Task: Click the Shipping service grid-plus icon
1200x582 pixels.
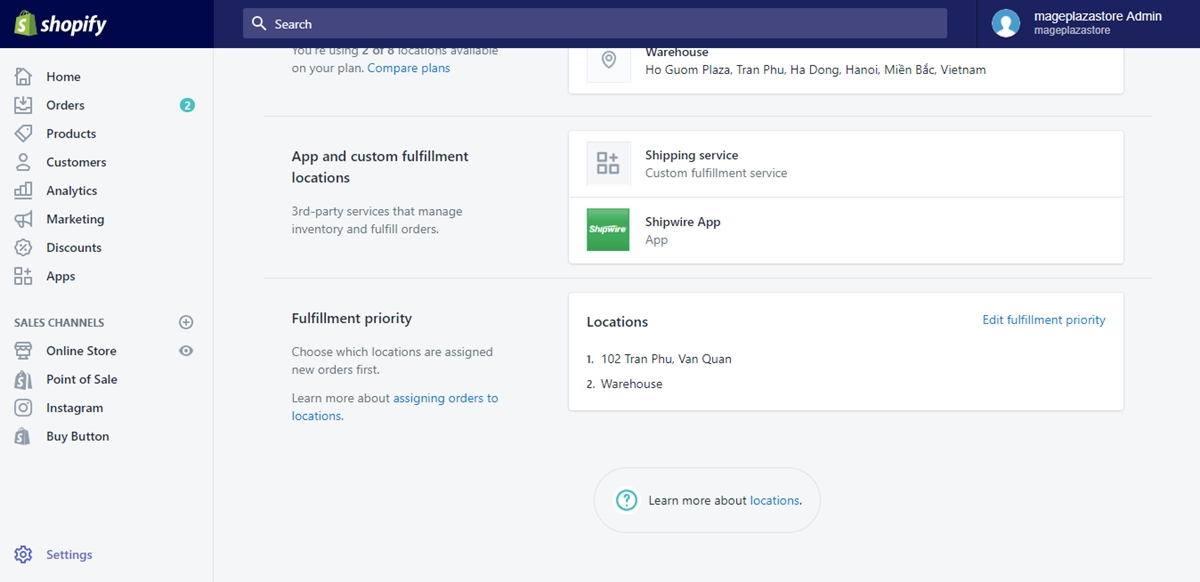Action: (608, 163)
